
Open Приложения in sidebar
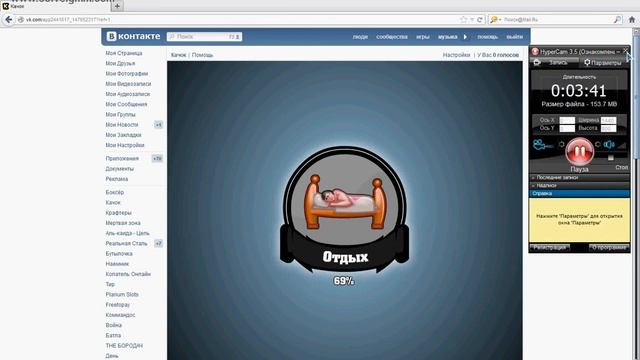122,158
